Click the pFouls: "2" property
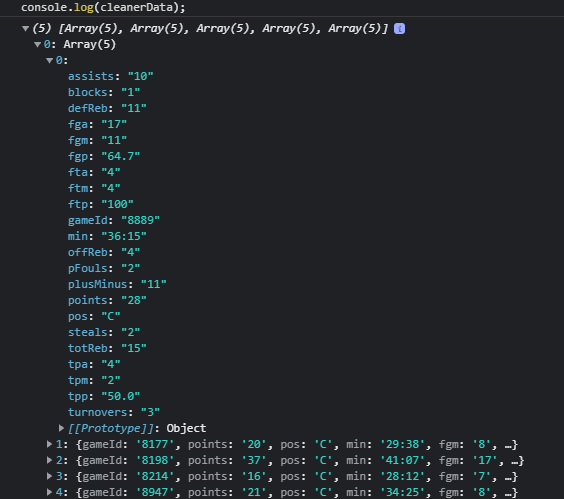The height and width of the screenshot is (499, 564). pos(104,268)
